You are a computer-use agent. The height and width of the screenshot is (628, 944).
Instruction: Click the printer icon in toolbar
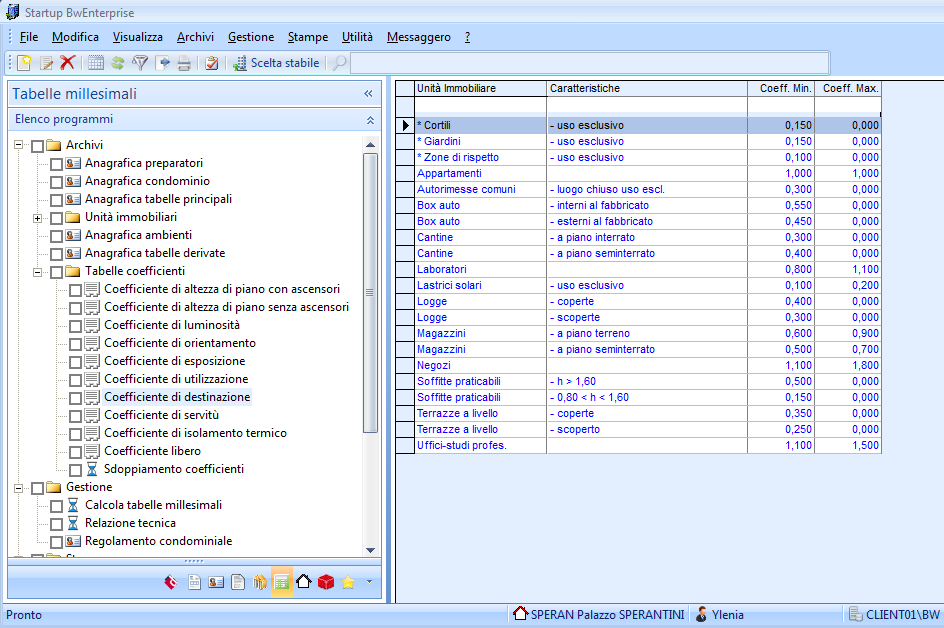pos(184,63)
